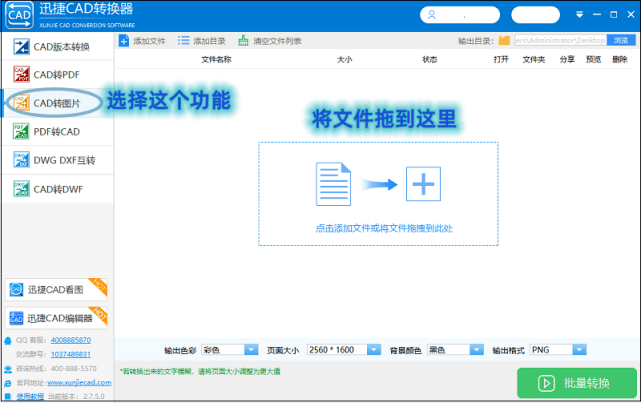Click the browser icon beside 官网地址

(x=8, y=383)
